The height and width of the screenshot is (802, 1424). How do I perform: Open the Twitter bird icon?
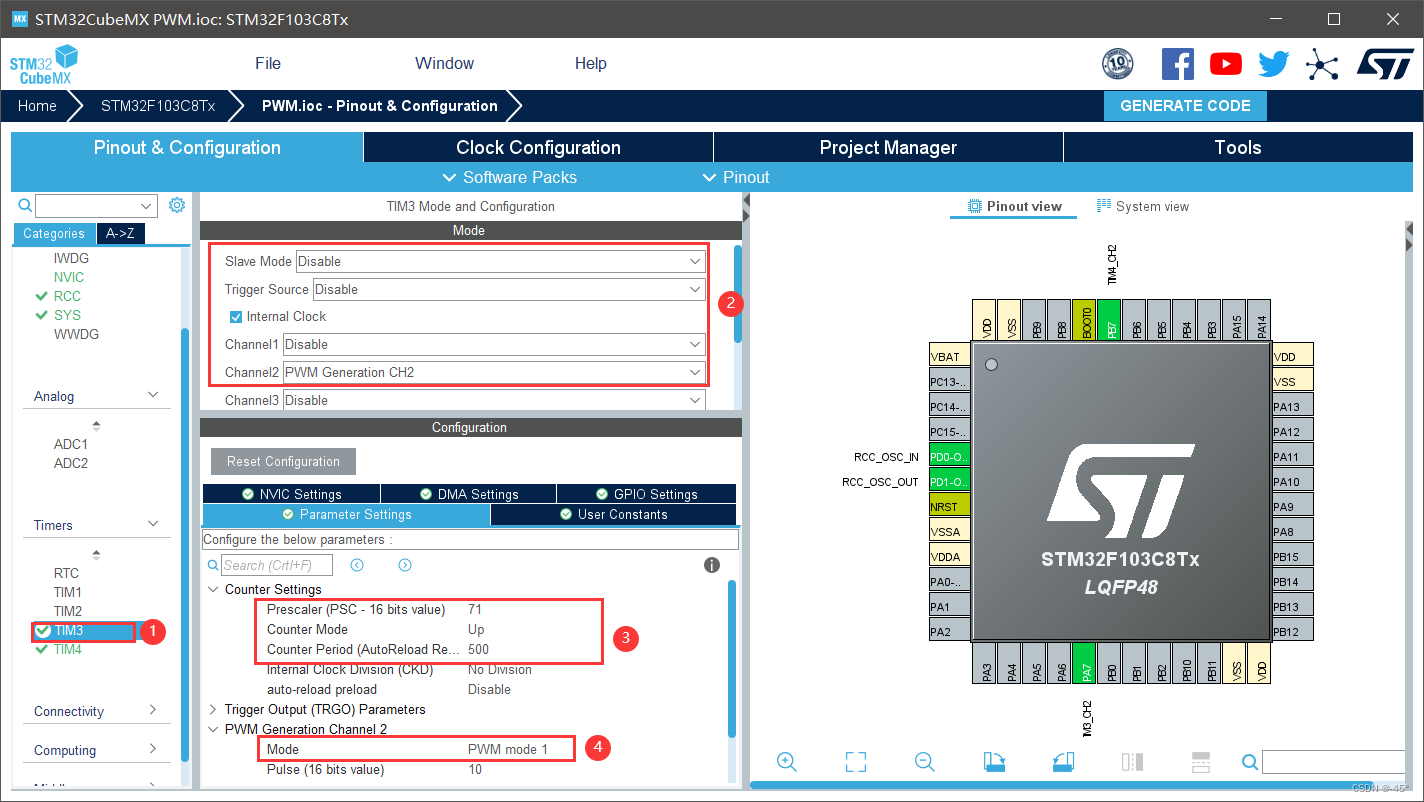[1274, 64]
